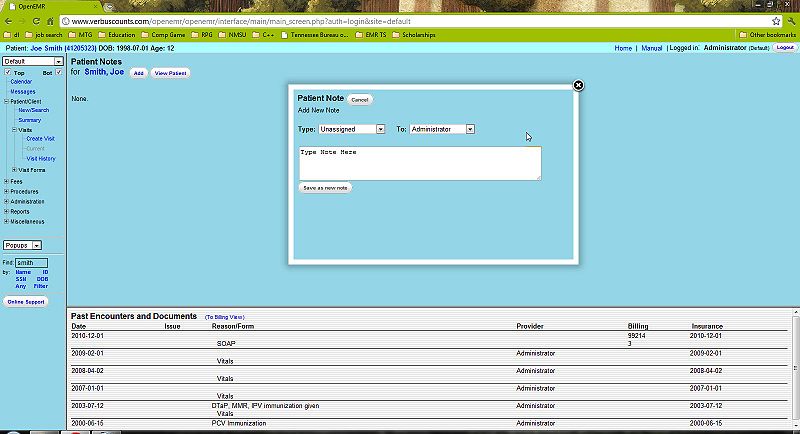Expand the Fees tree node
The width and height of the screenshot is (800, 434).
click(x=6, y=182)
